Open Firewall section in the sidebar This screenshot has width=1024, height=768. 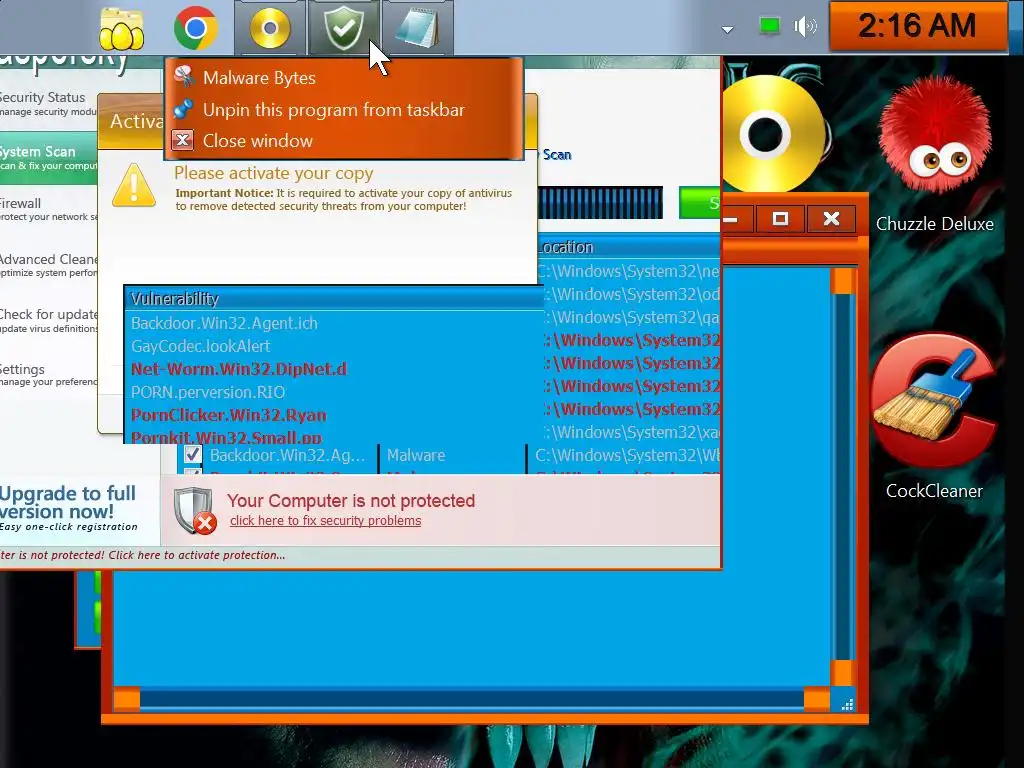point(49,209)
